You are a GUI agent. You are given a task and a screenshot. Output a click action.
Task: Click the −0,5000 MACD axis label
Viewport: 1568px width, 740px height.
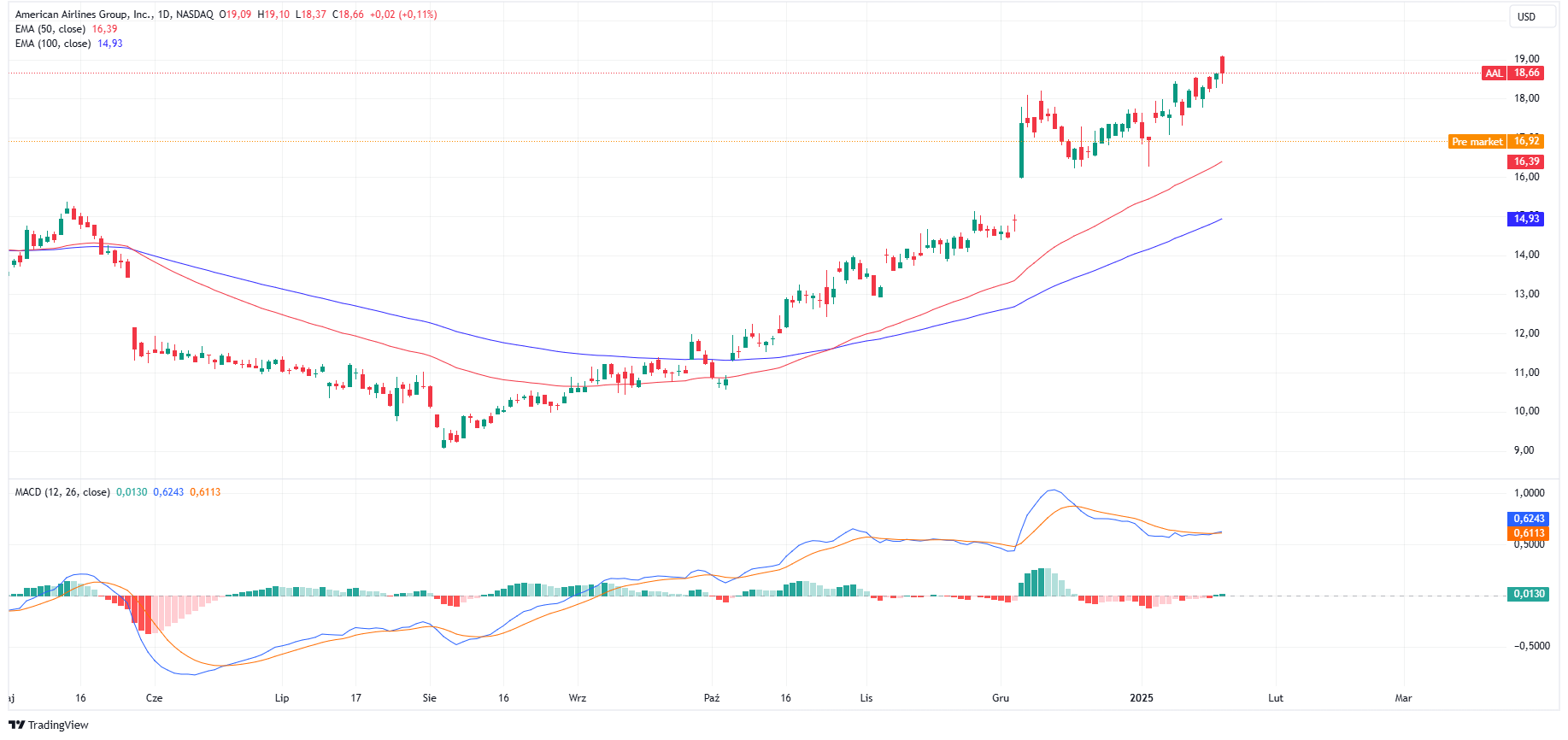click(1531, 646)
